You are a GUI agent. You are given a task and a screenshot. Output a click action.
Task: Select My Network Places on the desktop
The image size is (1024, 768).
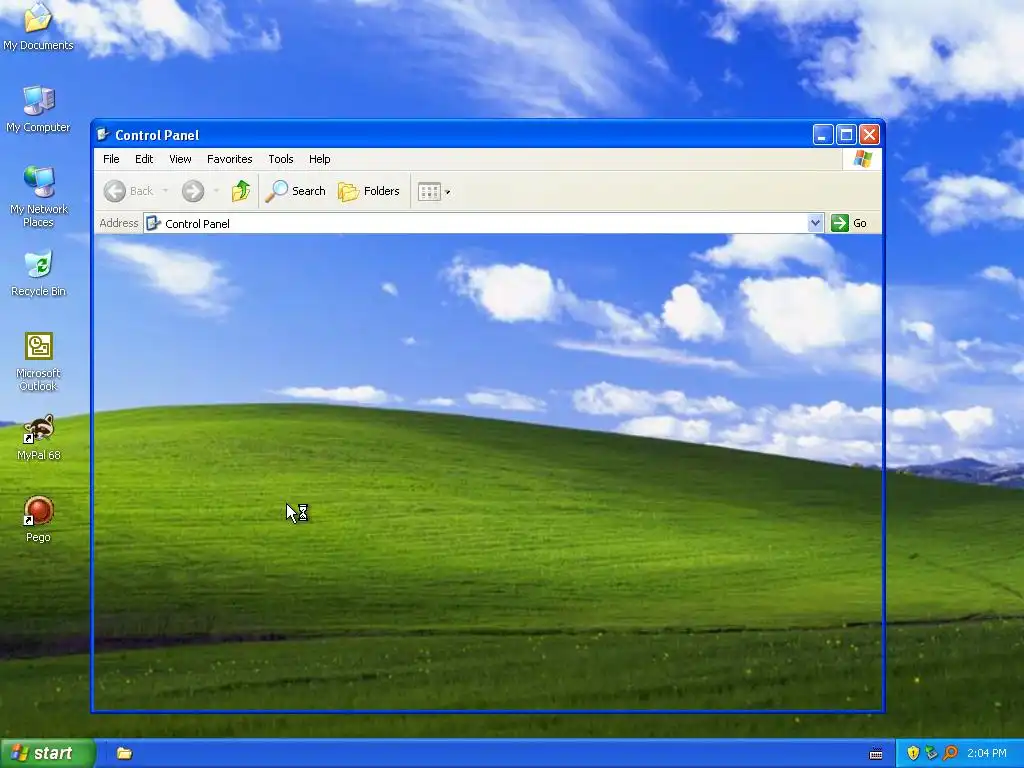point(39,196)
